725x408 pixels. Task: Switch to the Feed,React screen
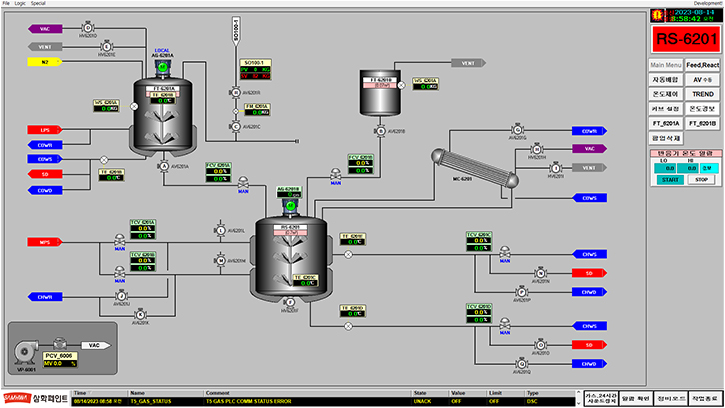702,65
